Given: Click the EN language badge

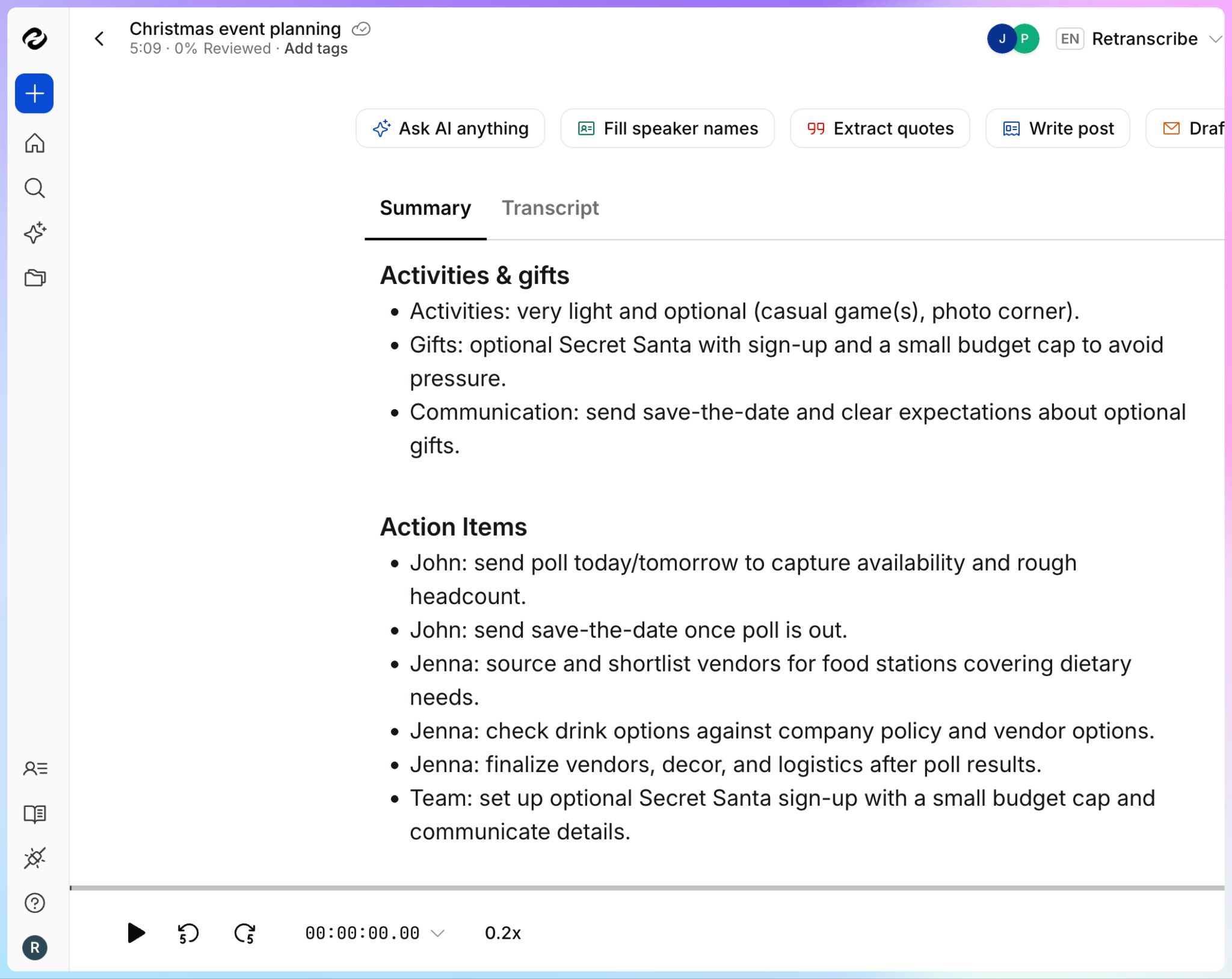Looking at the screenshot, I should click(x=1070, y=39).
